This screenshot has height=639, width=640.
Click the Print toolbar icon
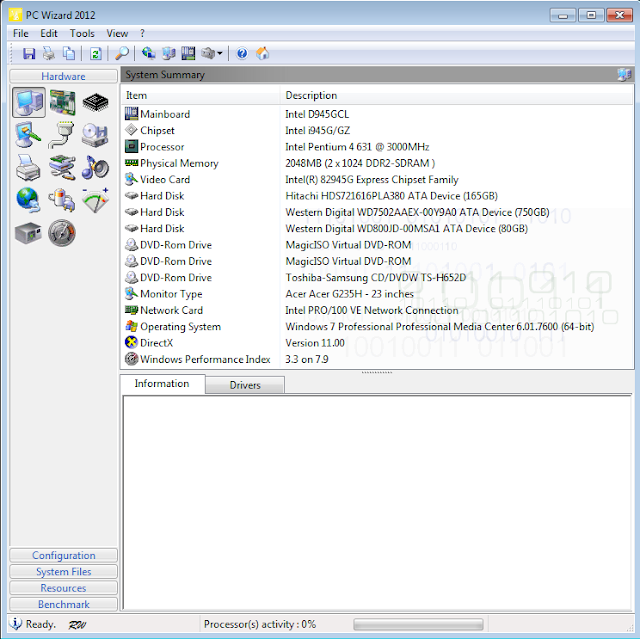pos(49,53)
